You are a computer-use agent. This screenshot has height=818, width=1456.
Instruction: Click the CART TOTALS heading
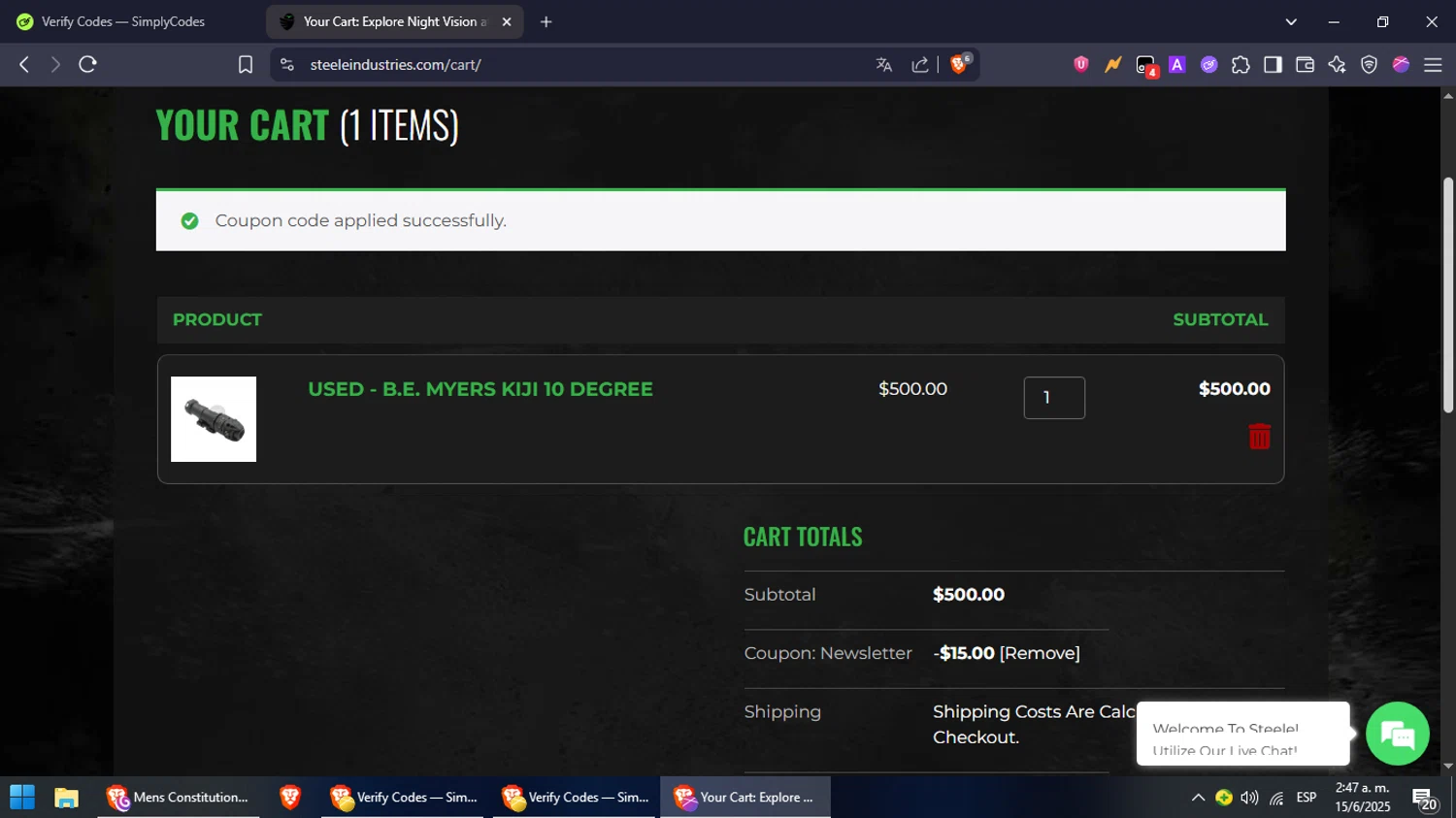click(x=802, y=537)
